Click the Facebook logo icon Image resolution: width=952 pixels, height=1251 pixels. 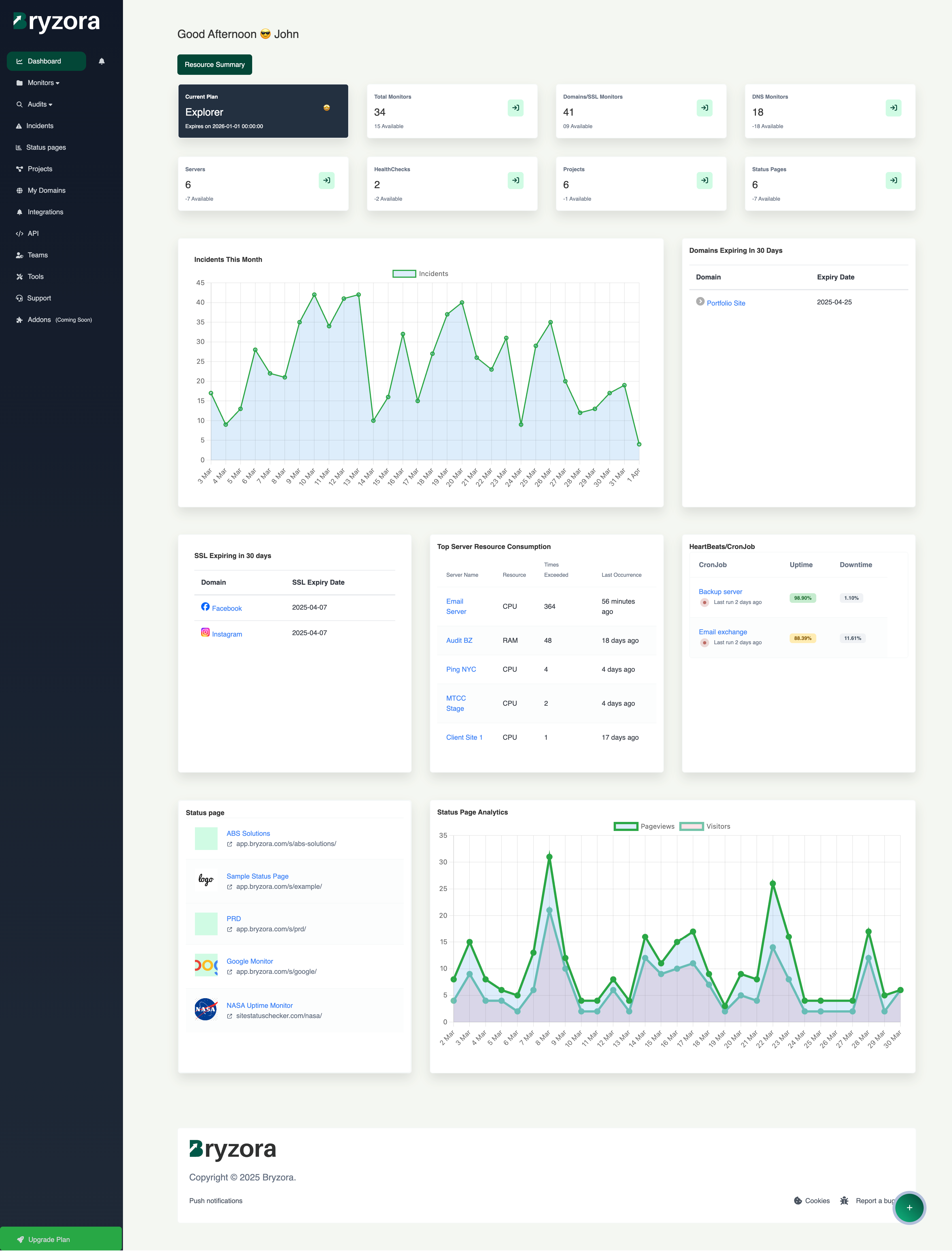pos(205,607)
